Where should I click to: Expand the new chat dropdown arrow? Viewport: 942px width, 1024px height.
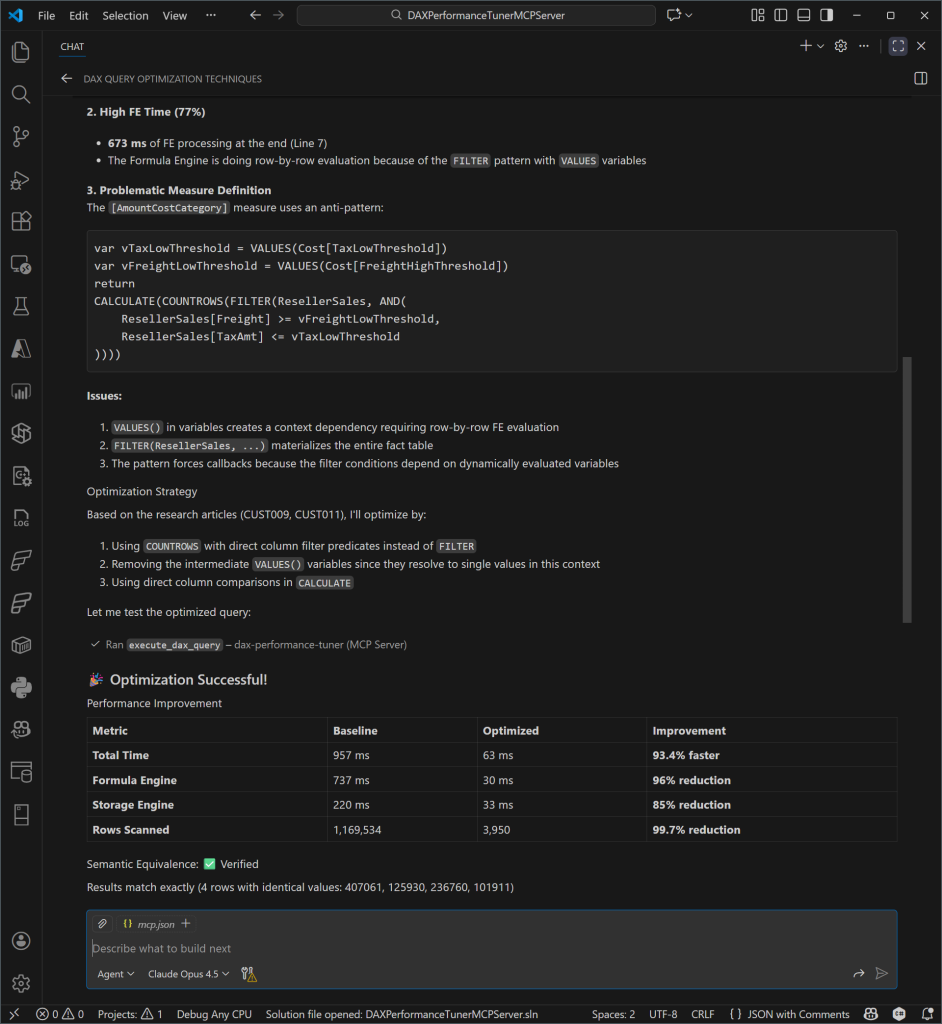click(821, 46)
